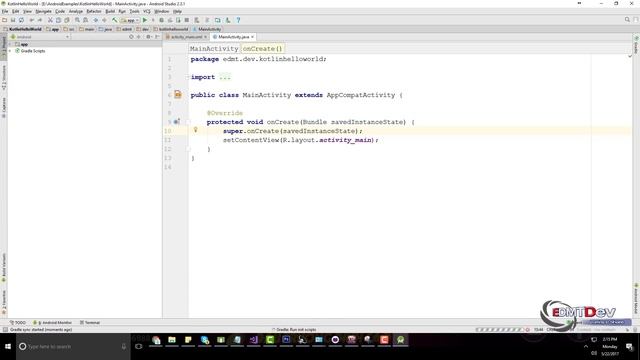Click the Open folder toolbar icon
Screen dimensions: 640x360
[x=4, y=20]
